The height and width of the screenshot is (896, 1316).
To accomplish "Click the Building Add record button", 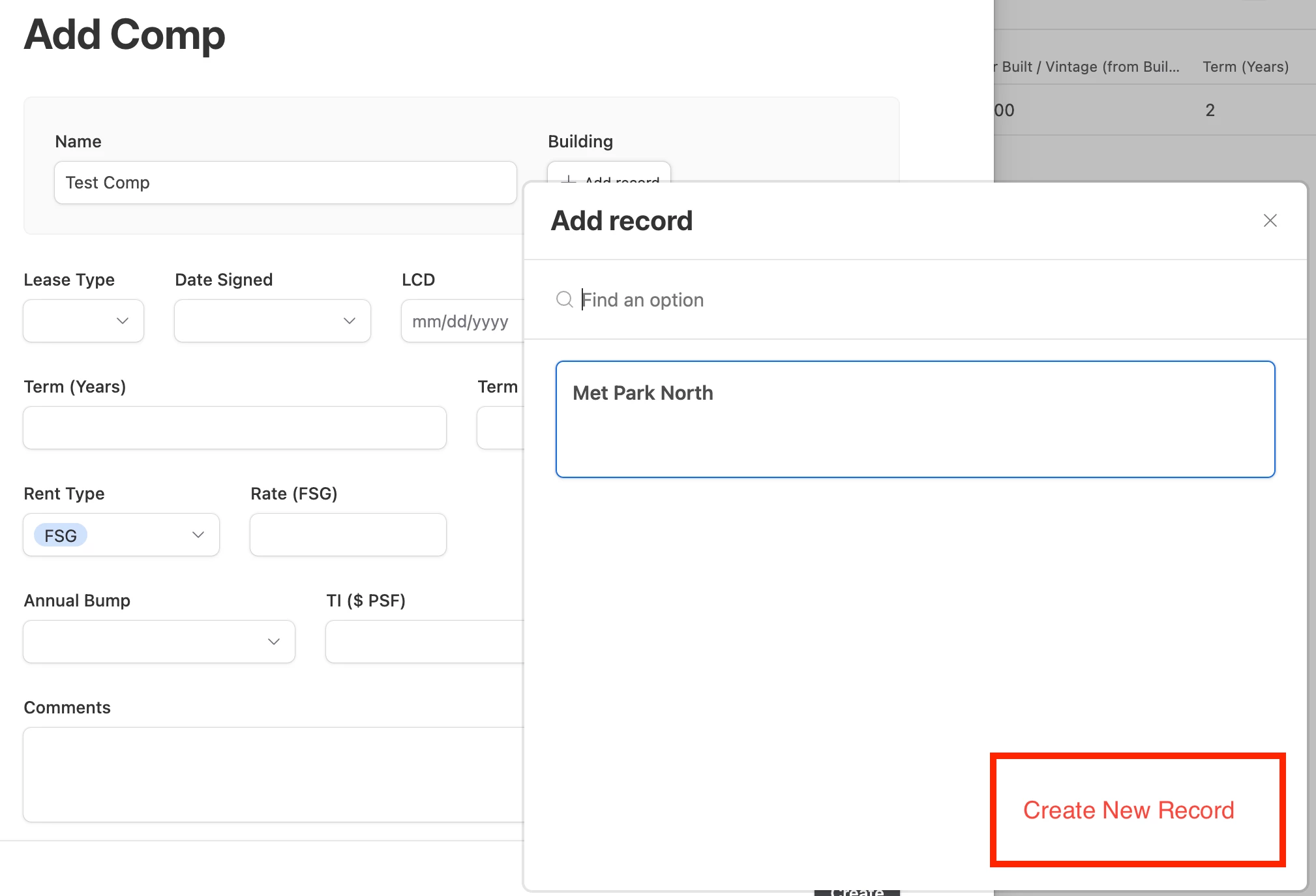I will click(608, 174).
